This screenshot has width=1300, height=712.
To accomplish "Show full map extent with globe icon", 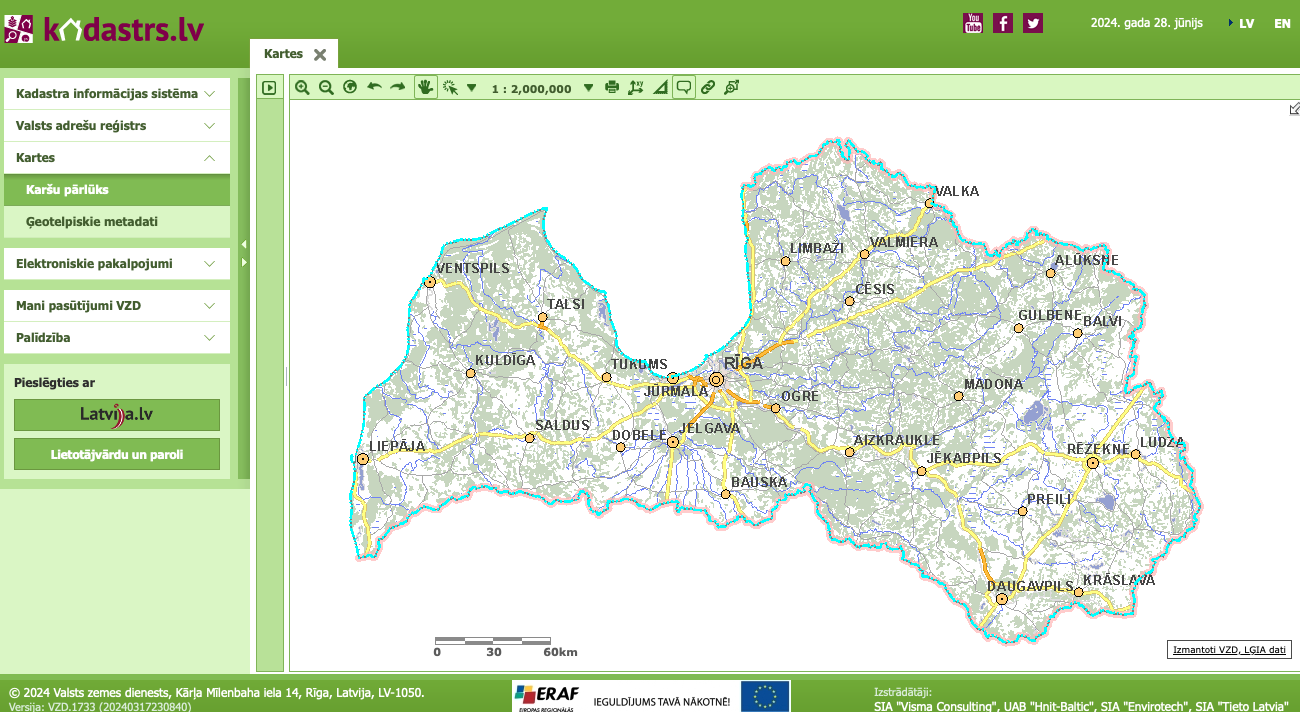I will click(x=350, y=88).
